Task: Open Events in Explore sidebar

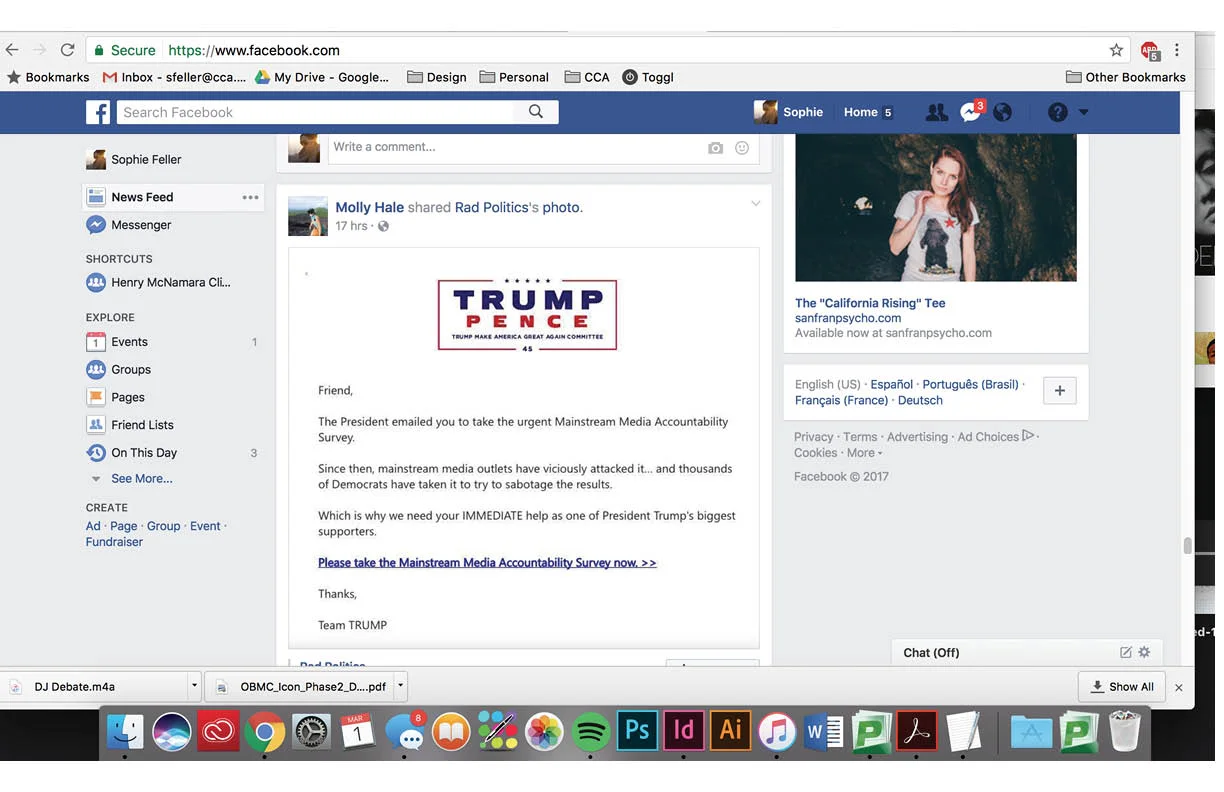Action: [129, 342]
